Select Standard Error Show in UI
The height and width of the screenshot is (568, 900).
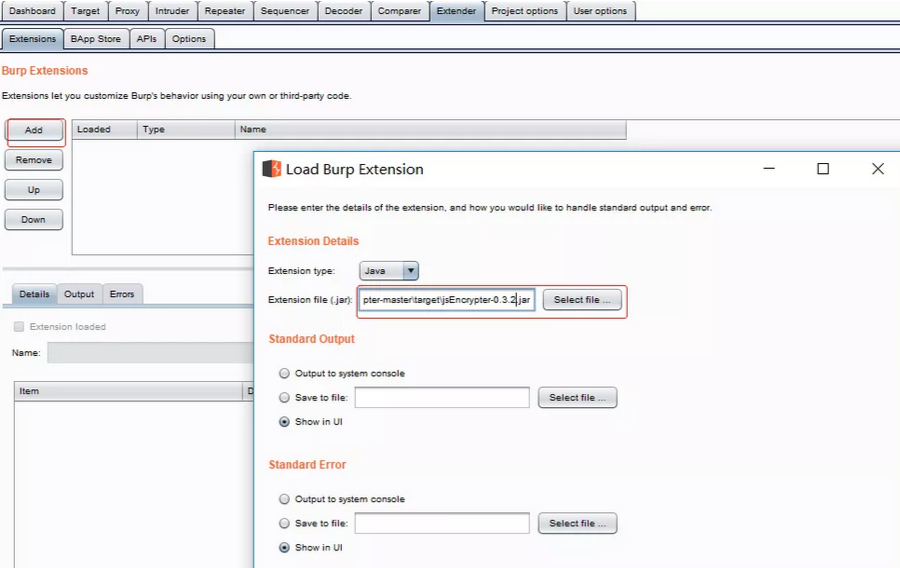(284, 547)
